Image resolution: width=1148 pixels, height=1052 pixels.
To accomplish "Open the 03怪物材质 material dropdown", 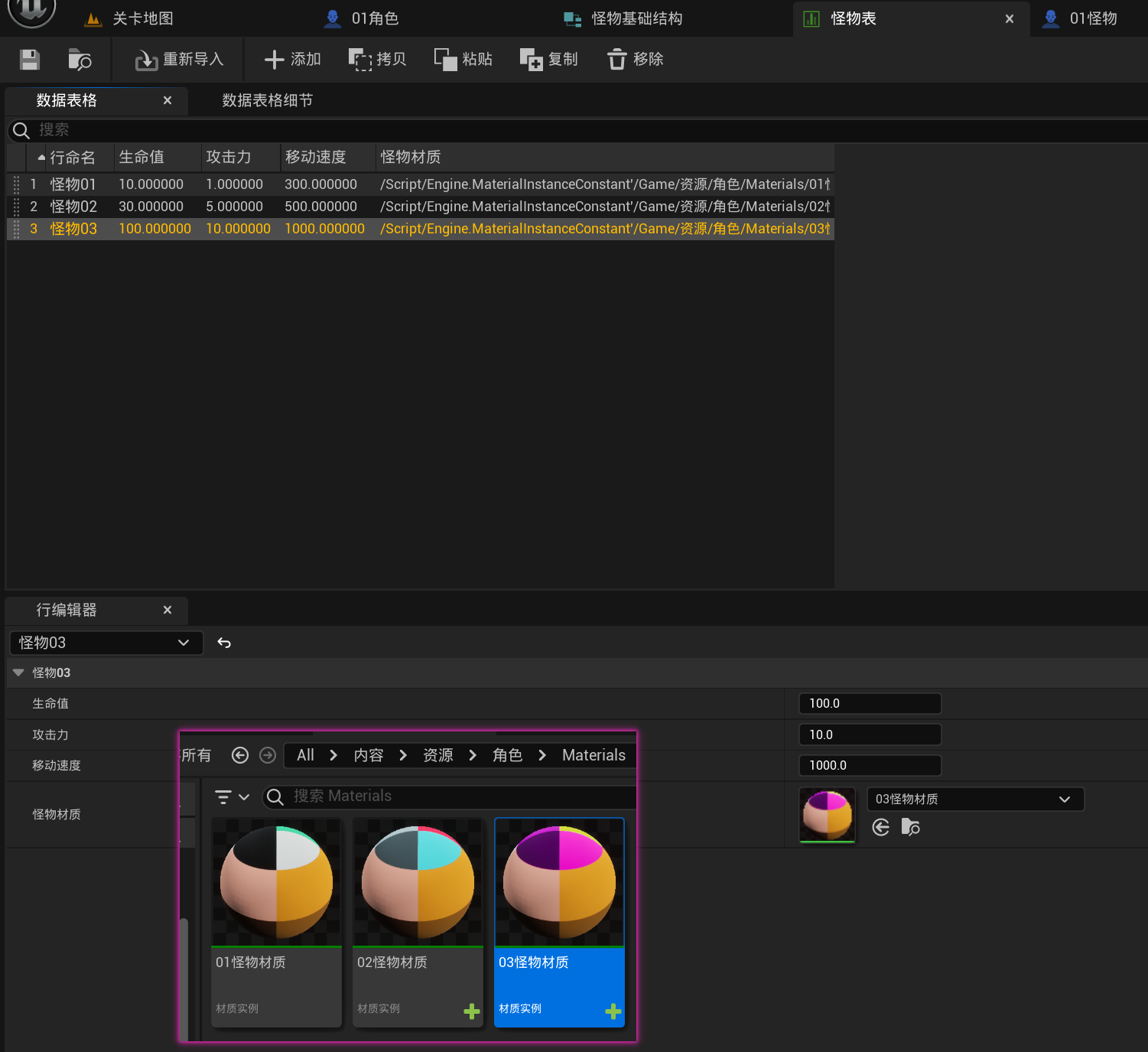I will tap(974, 799).
